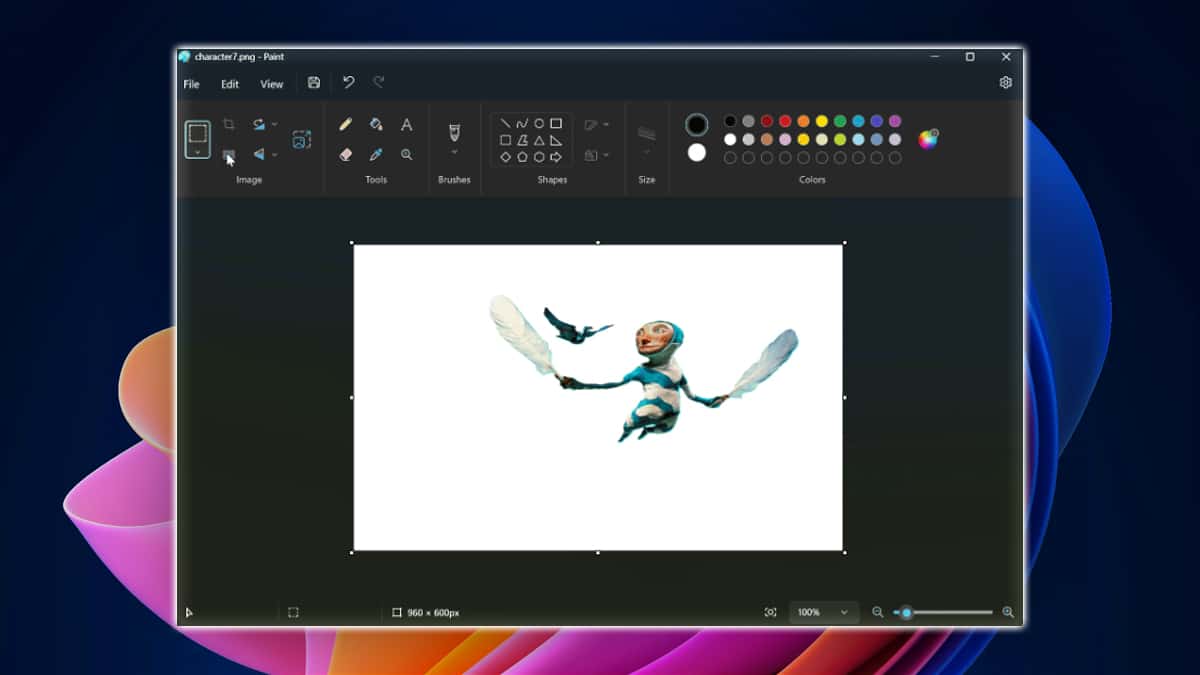Click the Undo button
This screenshot has height=675, width=1200.
(x=348, y=83)
